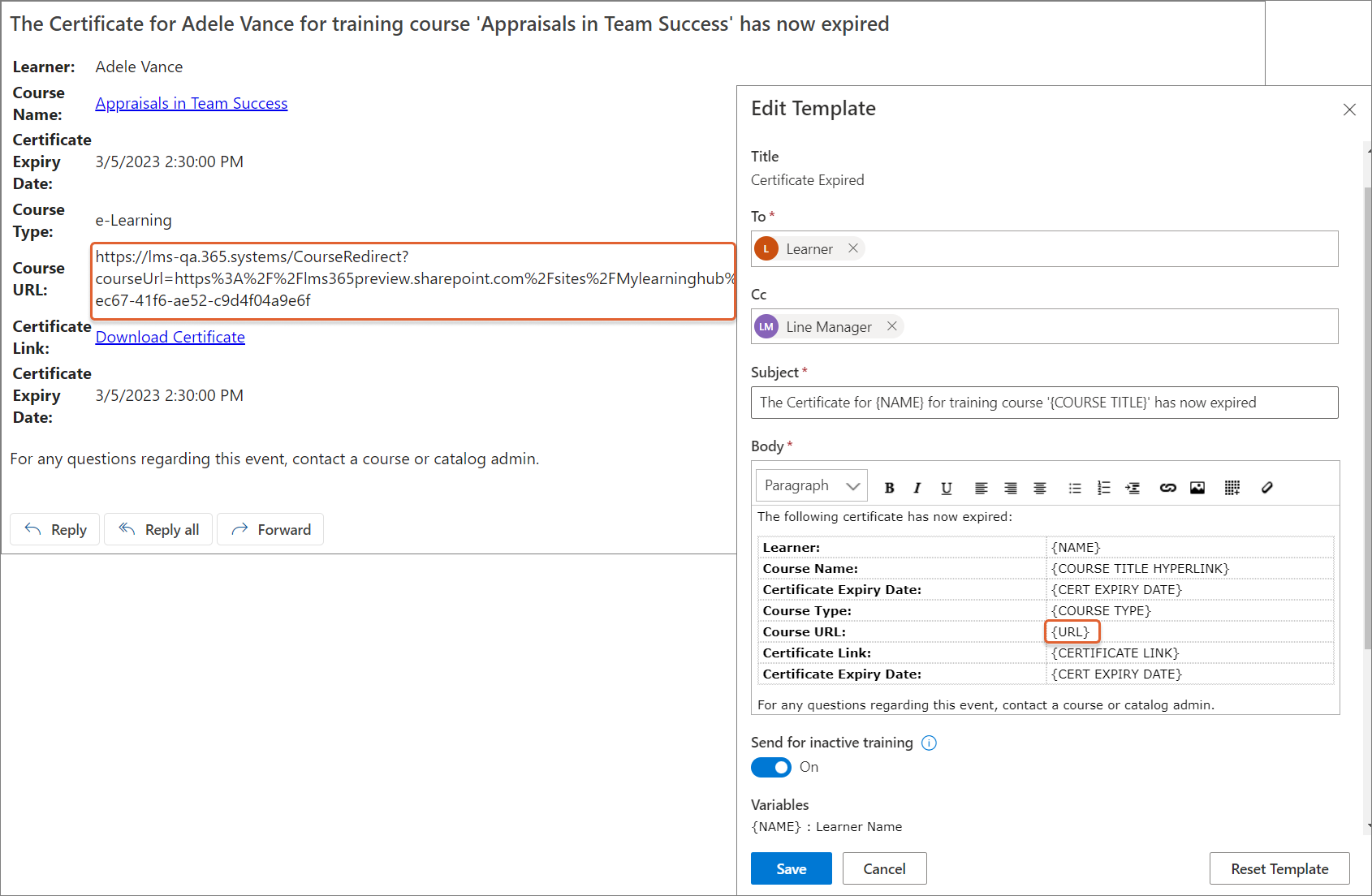Click the insert hyperlink icon
Viewport: 1372px width, 896px height.
[1167, 488]
